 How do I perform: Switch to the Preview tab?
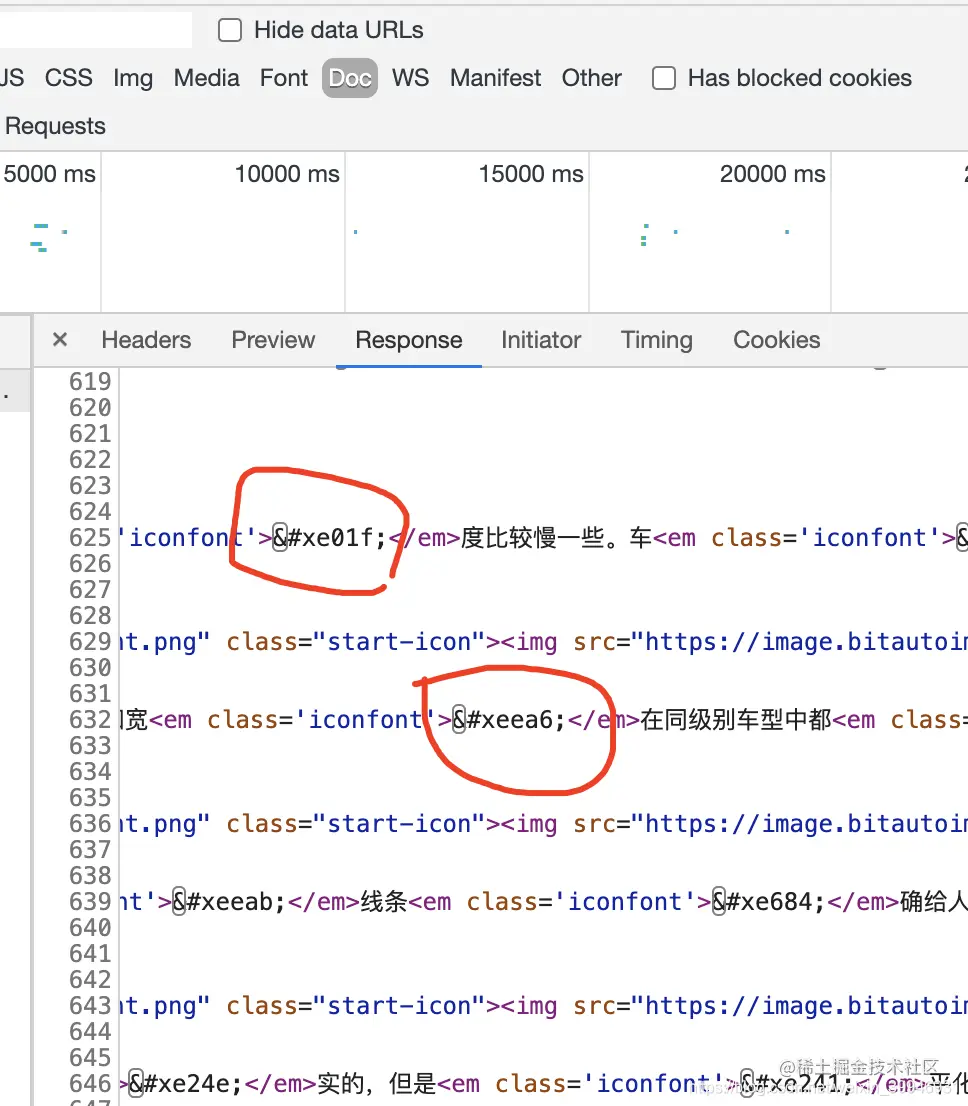coord(273,340)
